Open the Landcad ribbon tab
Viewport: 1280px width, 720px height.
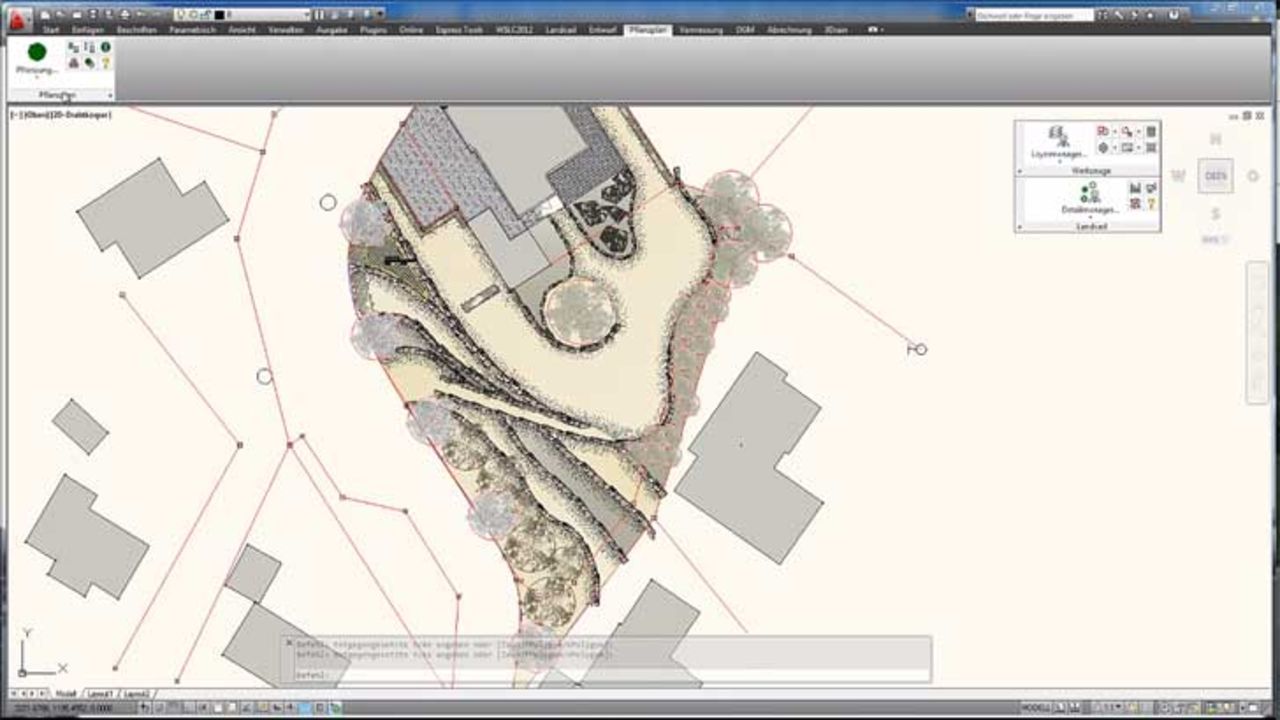pyautogui.click(x=560, y=30)
